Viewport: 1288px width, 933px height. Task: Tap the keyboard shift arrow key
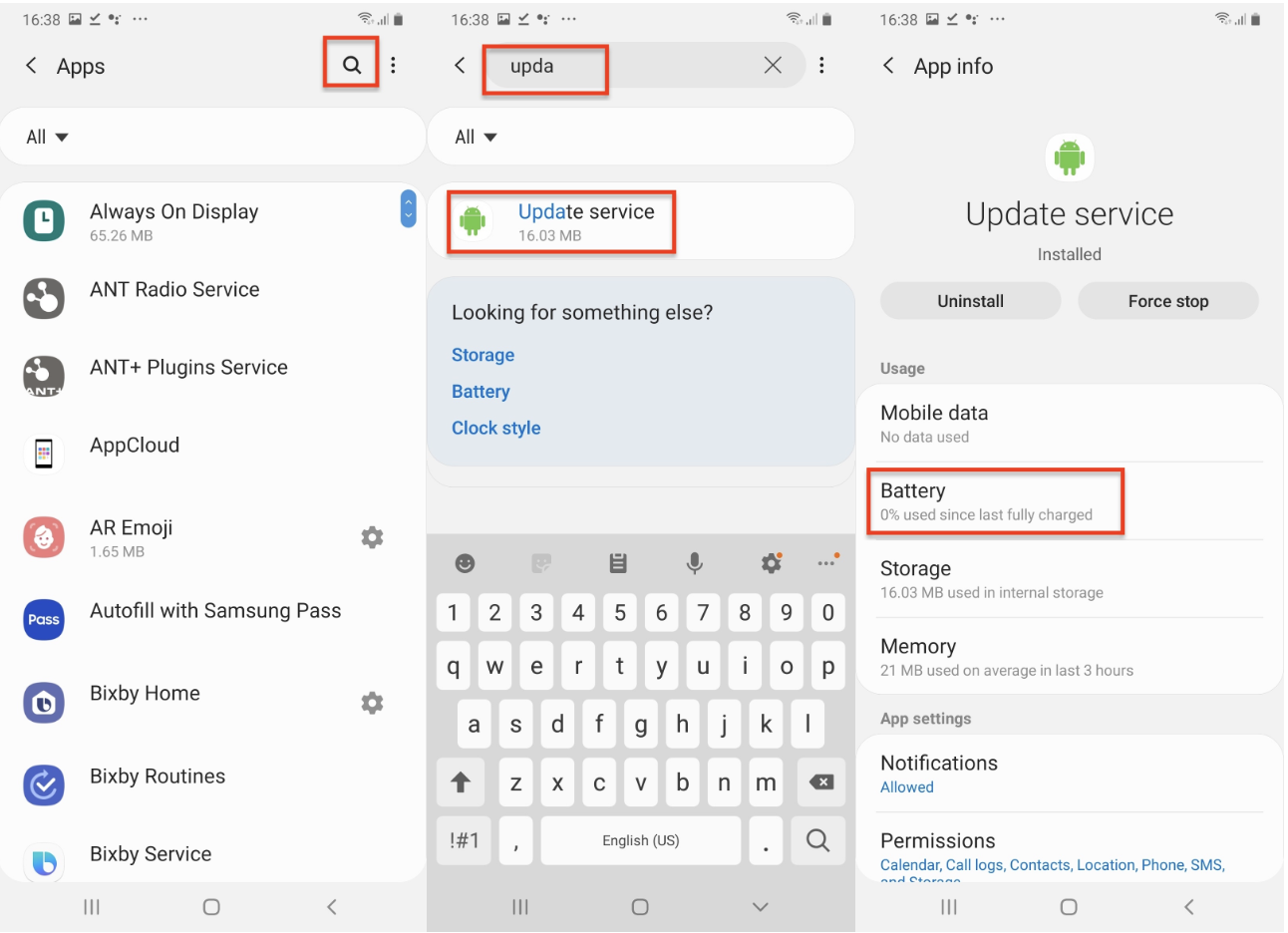pos(461,782)
